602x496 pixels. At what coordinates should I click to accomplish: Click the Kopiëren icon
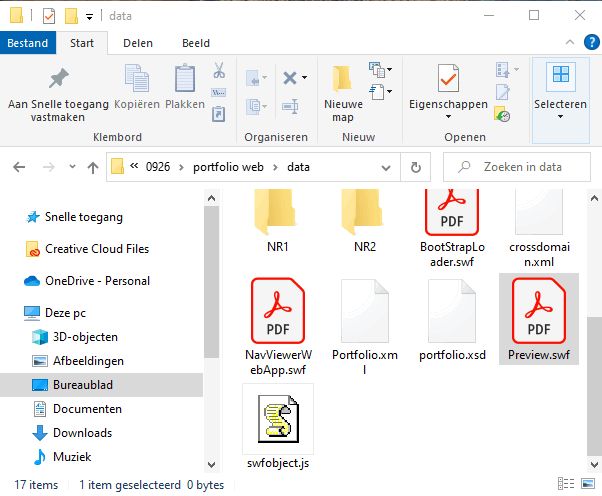click(x=137, y=78)
